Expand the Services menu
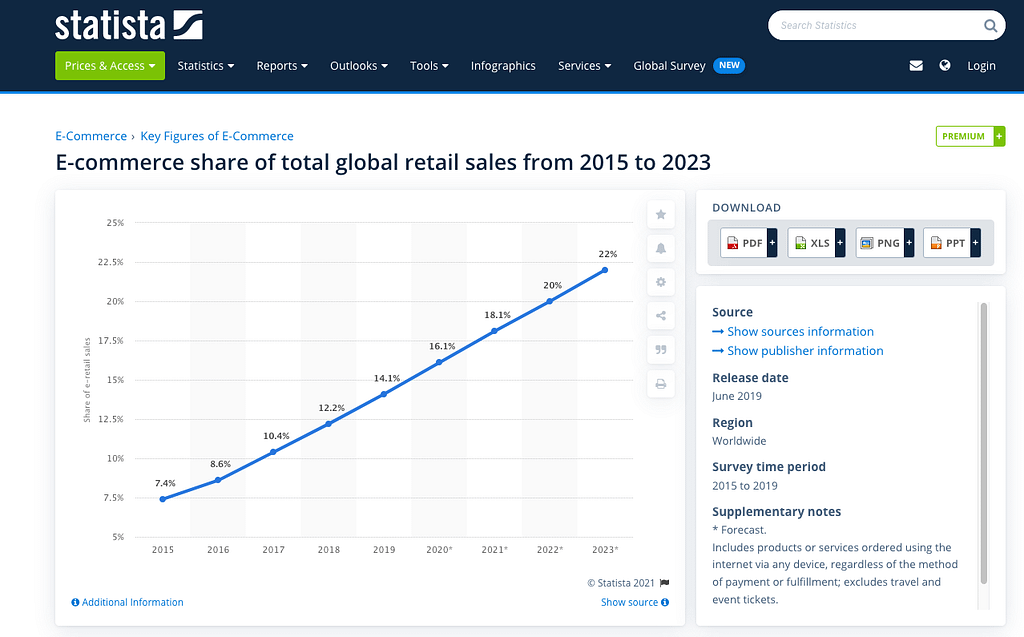Image resolution: width=1024 pixels, height=637 pixels. pos(584,65)
